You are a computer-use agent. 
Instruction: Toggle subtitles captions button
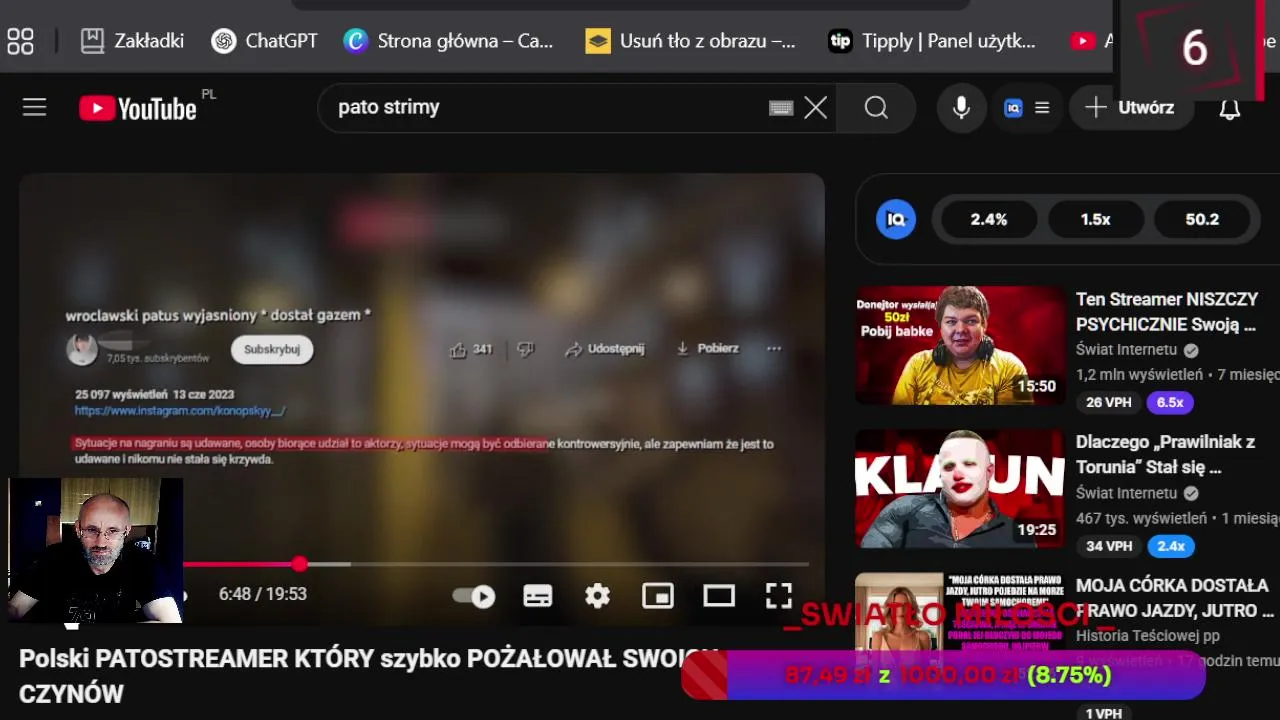pos(538,597)
